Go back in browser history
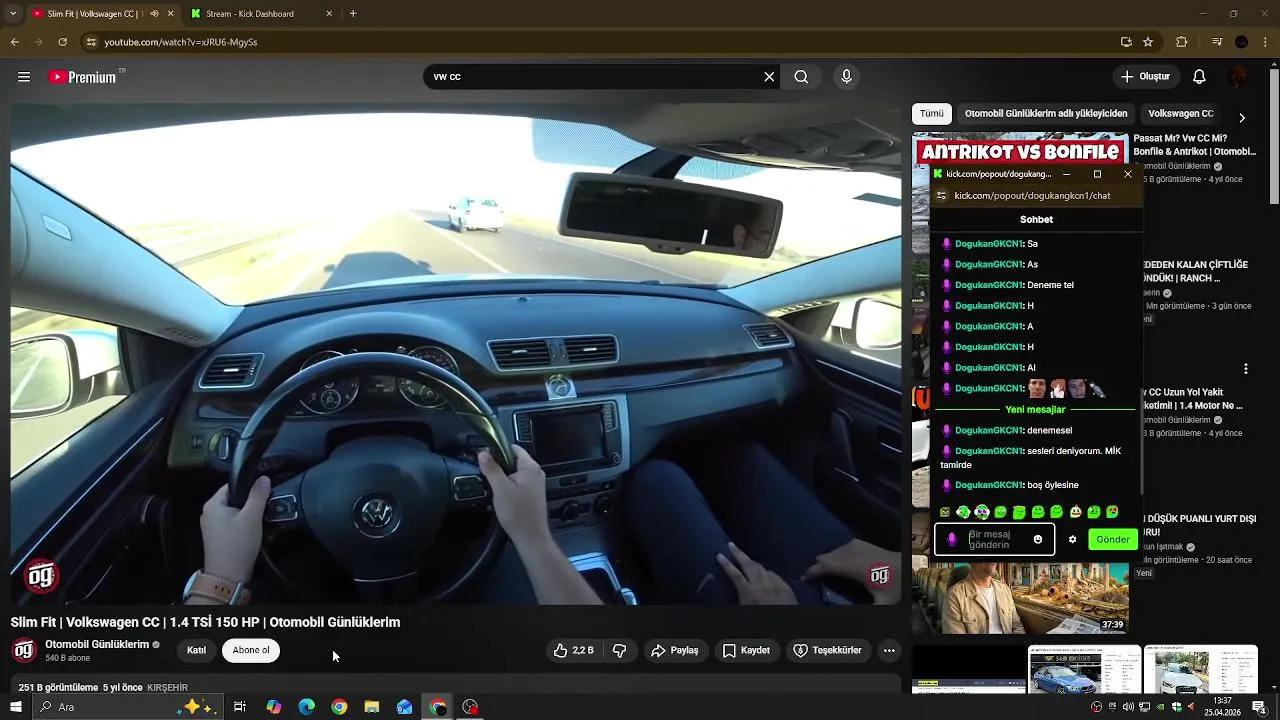Screen dimensions: 1280x720 tap(14, 42)
